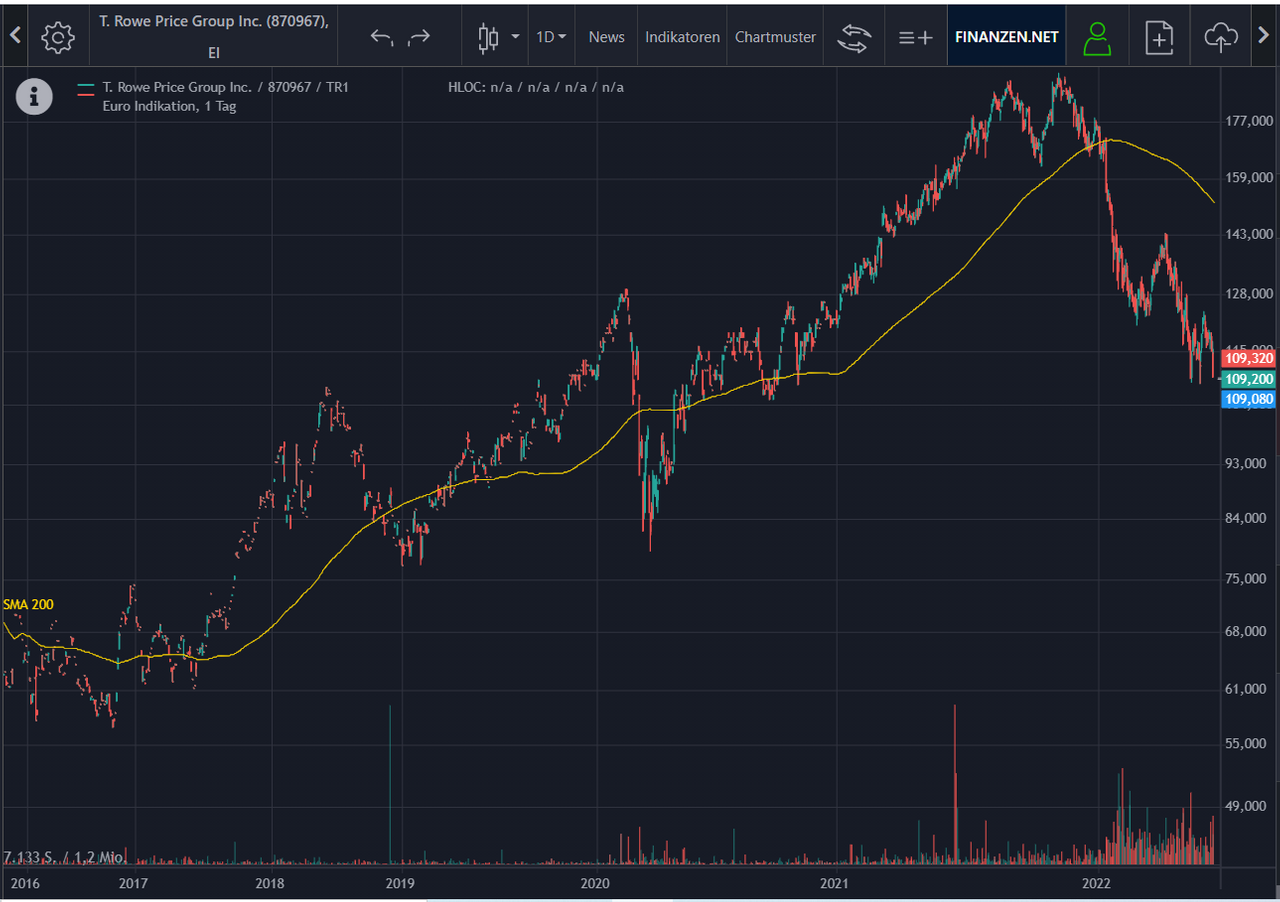Click the 177,000 price axis label

point(1249,121)
